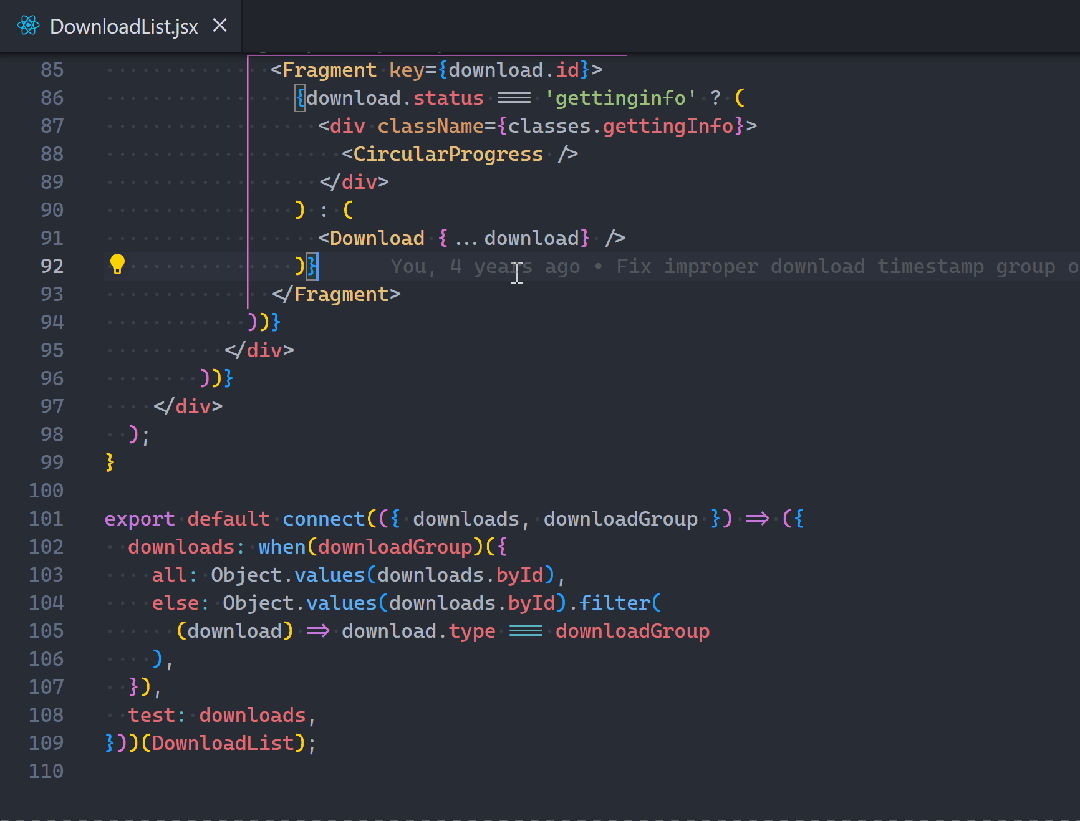The width and height of the screenshot is (1080, 821).
Task: Close the DownloadList.jsx tab
Action: pyautogui.click(x=220, y=26)
